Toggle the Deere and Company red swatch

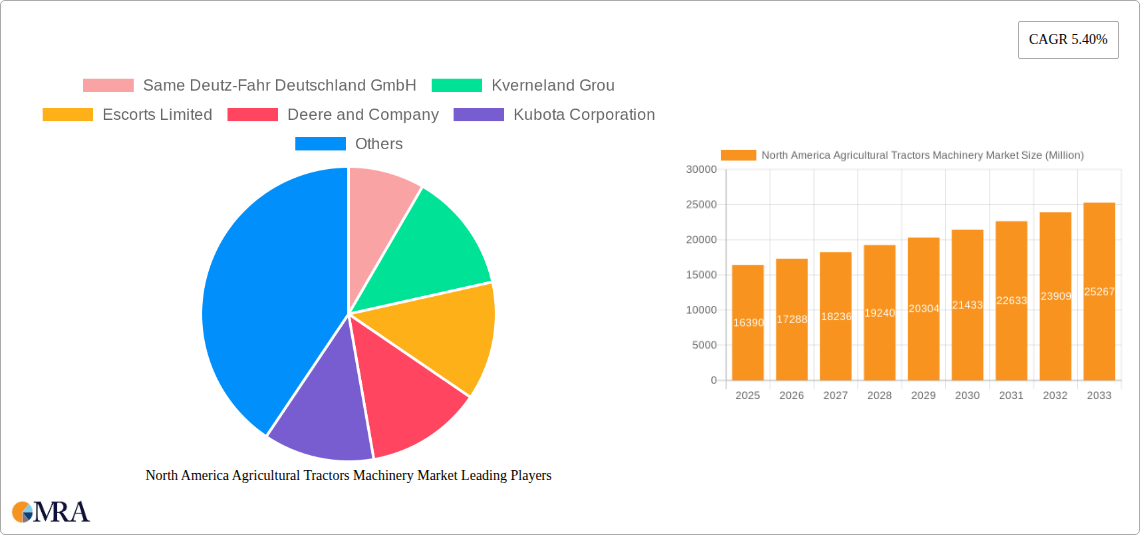click(x=252, y=115)
